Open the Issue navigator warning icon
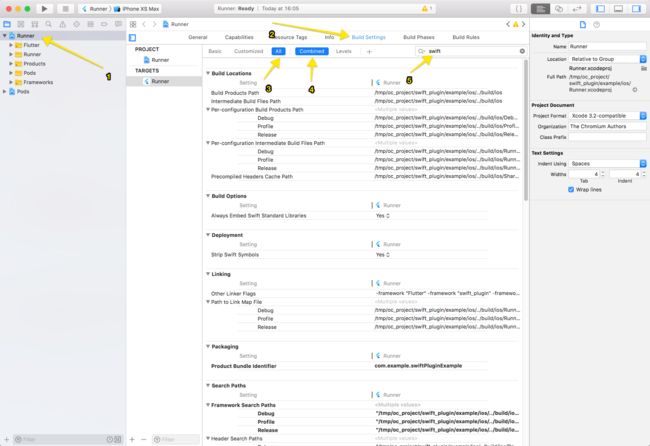 (x=63, y=24)
